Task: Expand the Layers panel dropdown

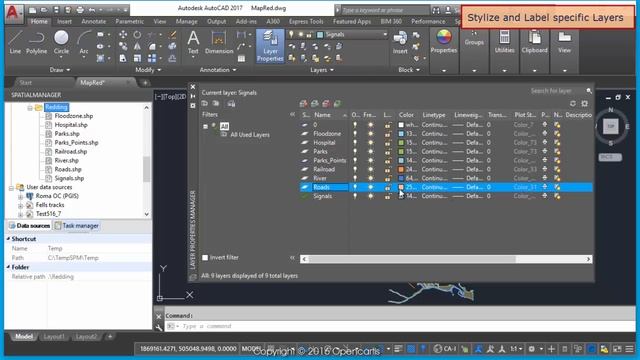Action: 322,70
